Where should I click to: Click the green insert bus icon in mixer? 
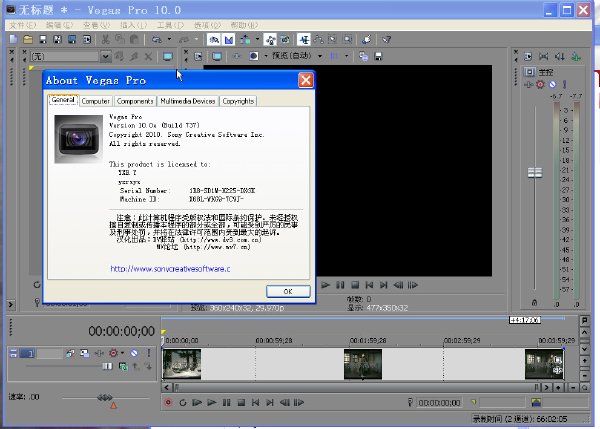click(576, 57)
